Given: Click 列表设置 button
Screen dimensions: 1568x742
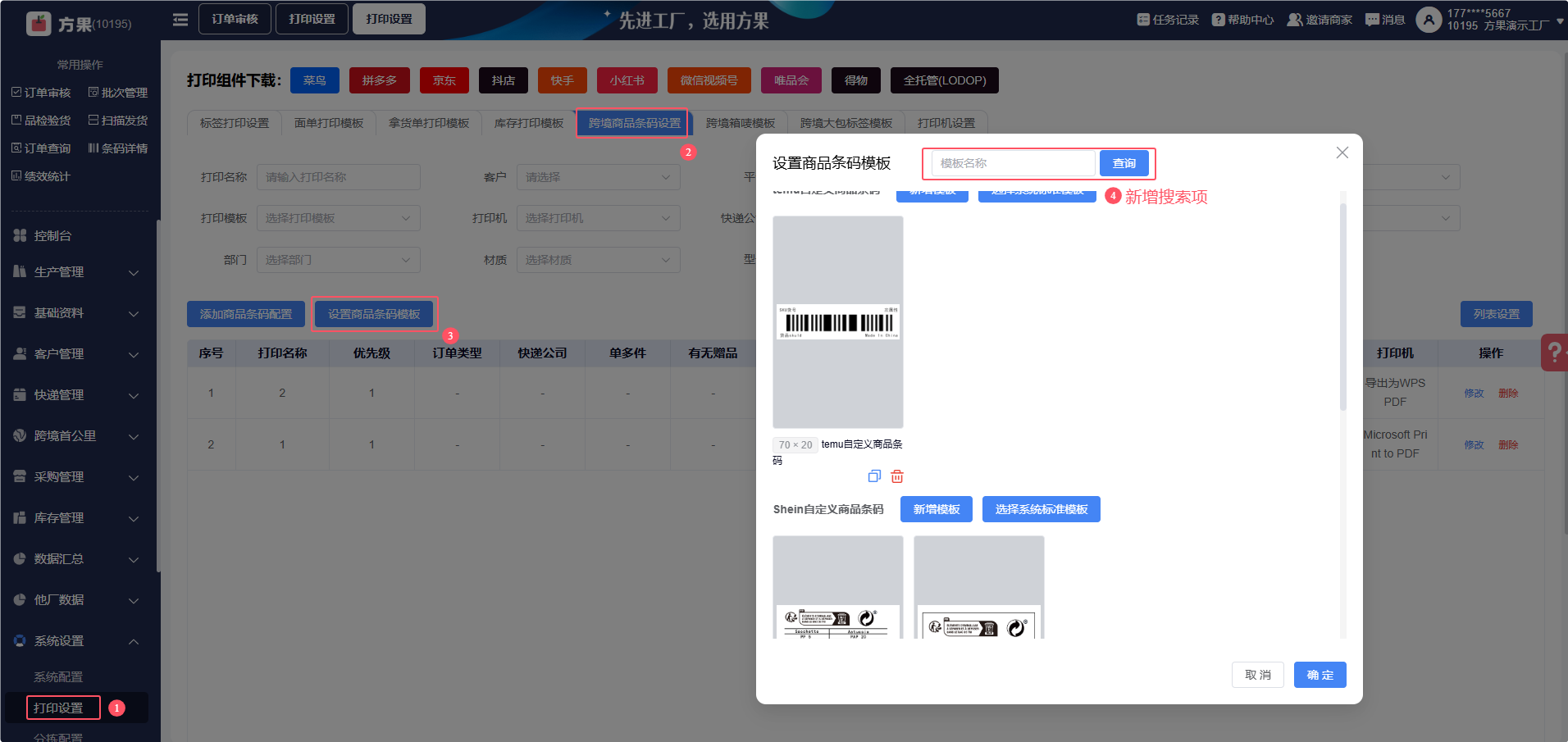Looking at the screenshot, I should (1497, 314).
